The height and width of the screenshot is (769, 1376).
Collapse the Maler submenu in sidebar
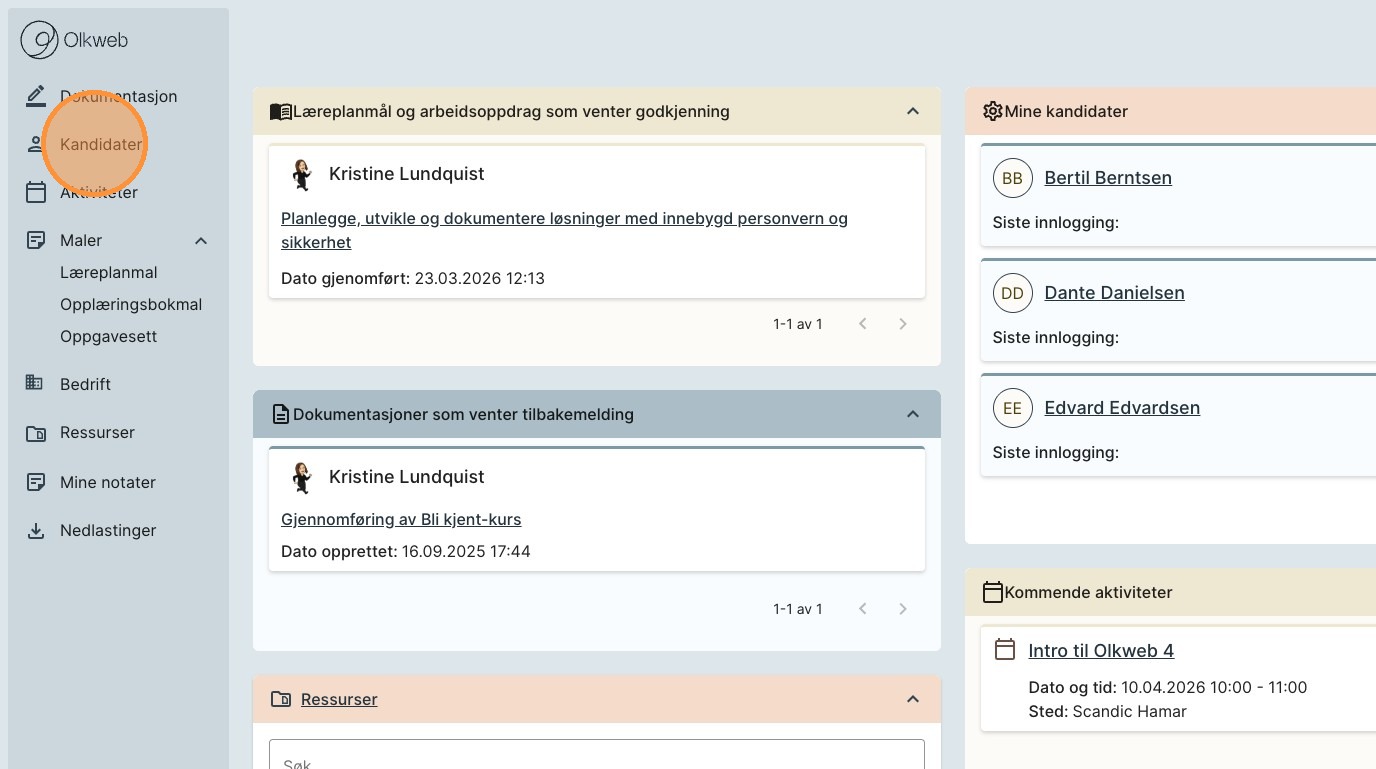(201, 241)
